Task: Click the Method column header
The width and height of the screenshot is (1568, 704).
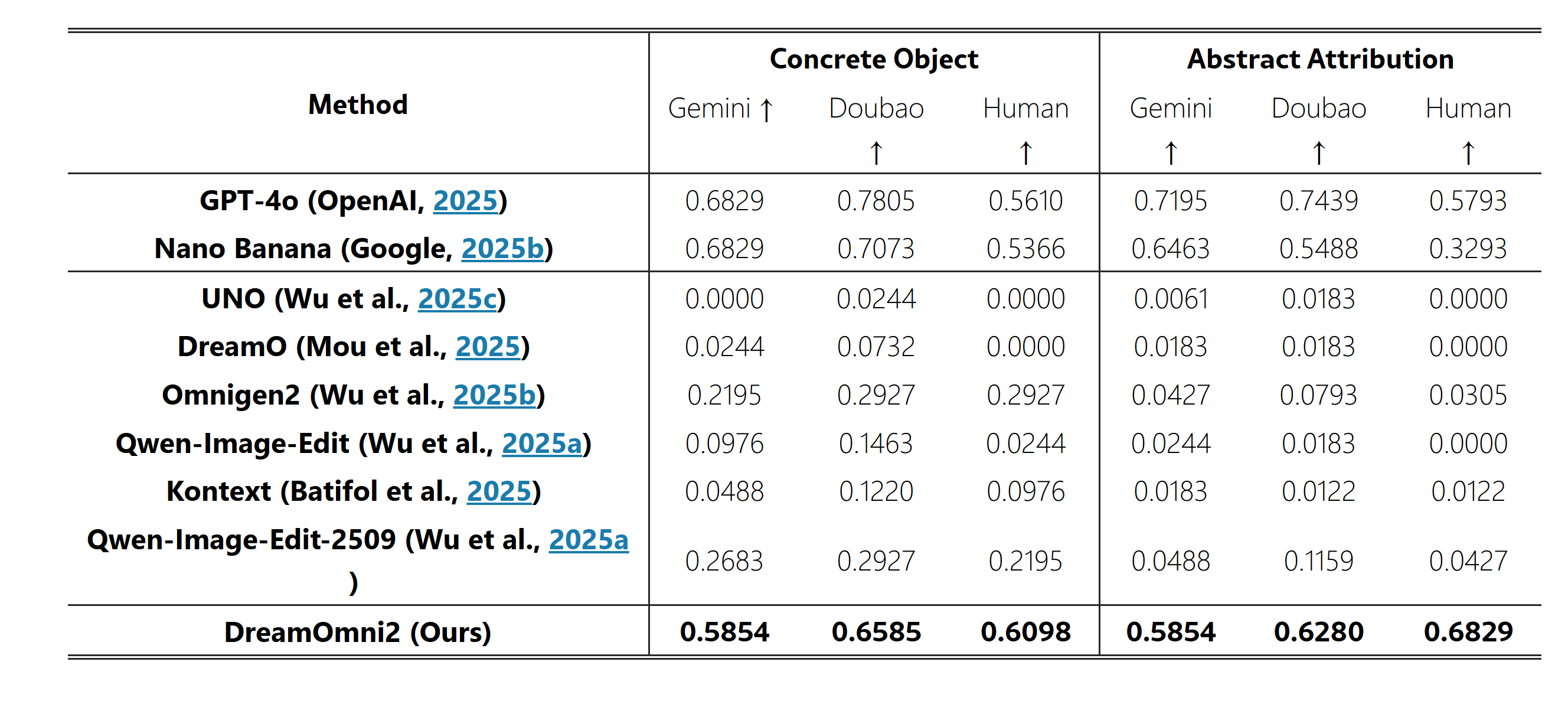Action: click(x=358, y=105)
